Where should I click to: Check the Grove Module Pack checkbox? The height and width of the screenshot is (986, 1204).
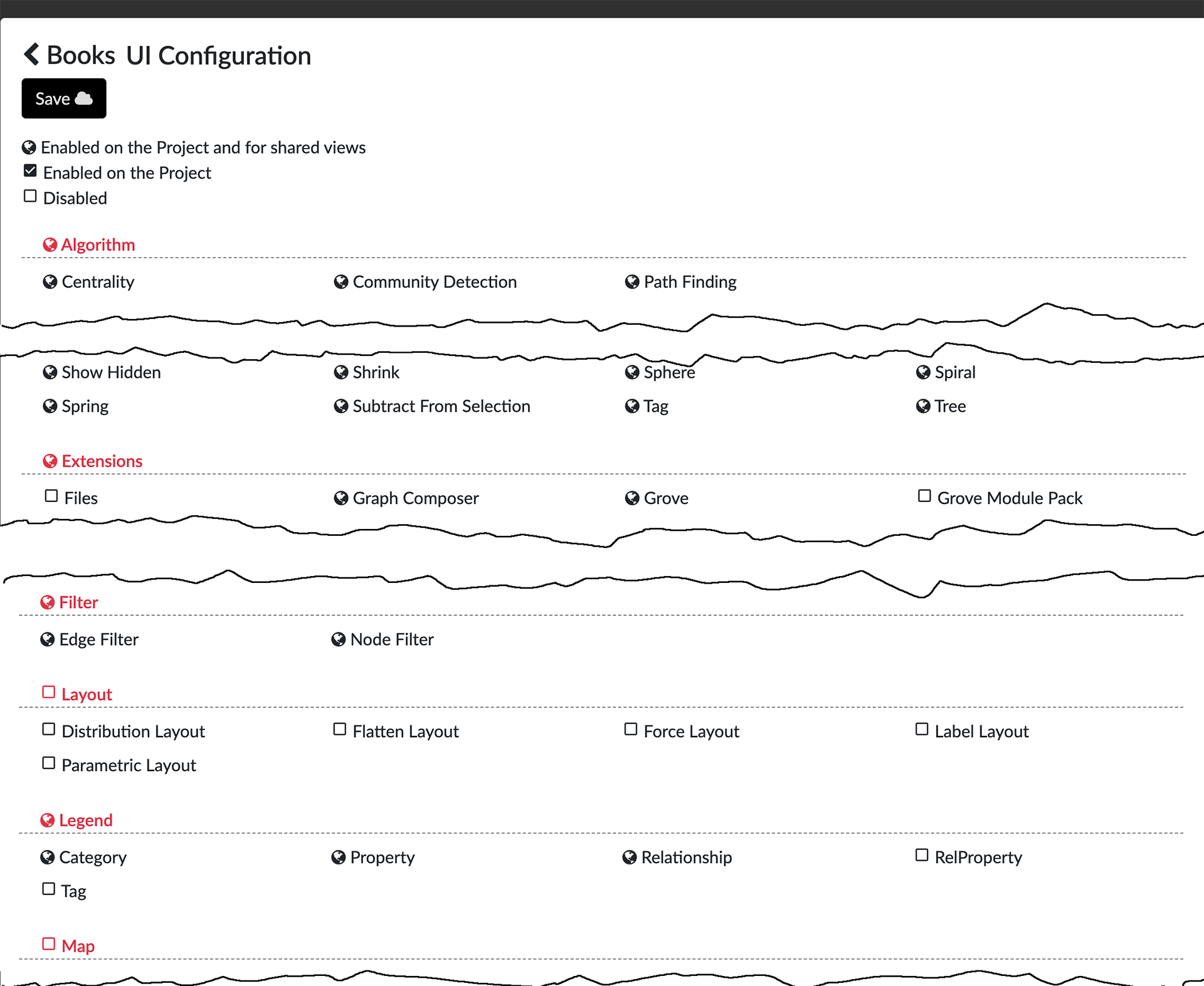tap(924, 496)
